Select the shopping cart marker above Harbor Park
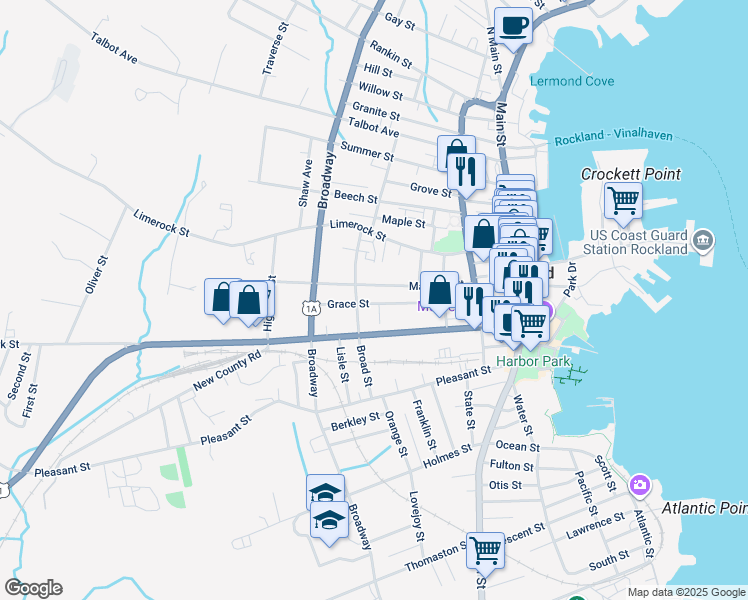The width and height of the screenshot is (748, 600). click(x=530, y=324)
